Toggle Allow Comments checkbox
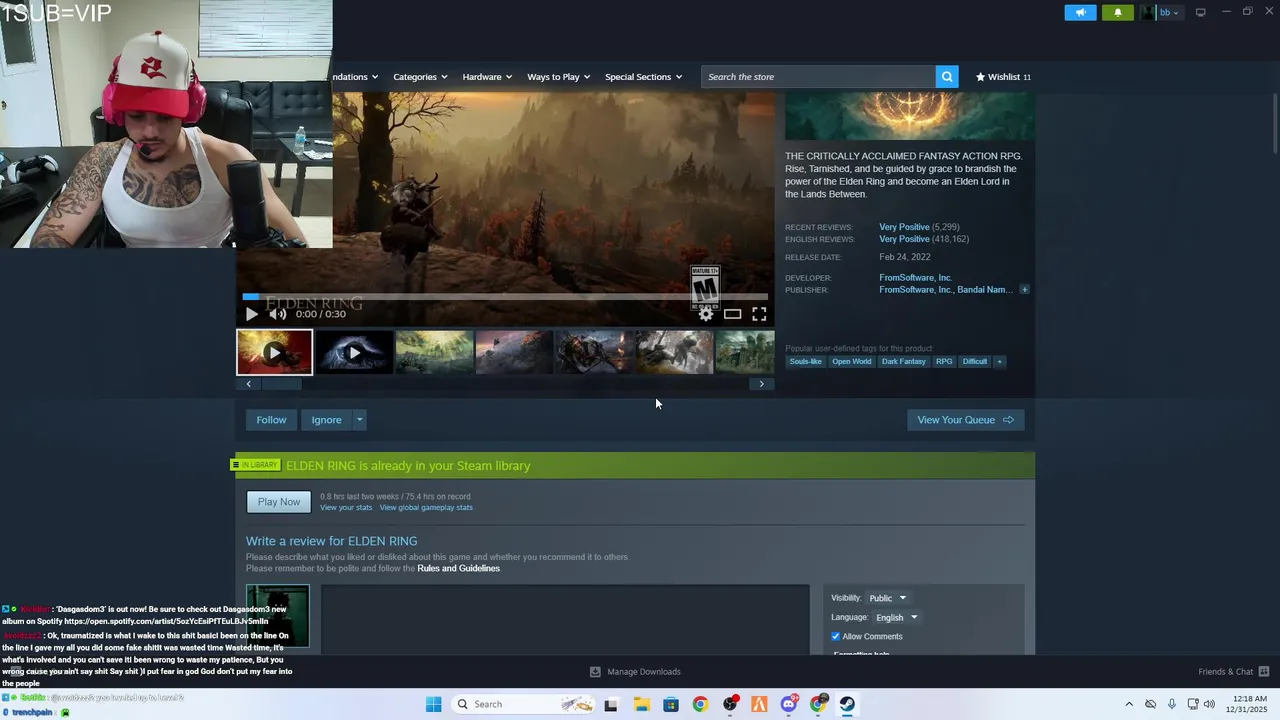The image size is (1280, 720). point(836,636)
